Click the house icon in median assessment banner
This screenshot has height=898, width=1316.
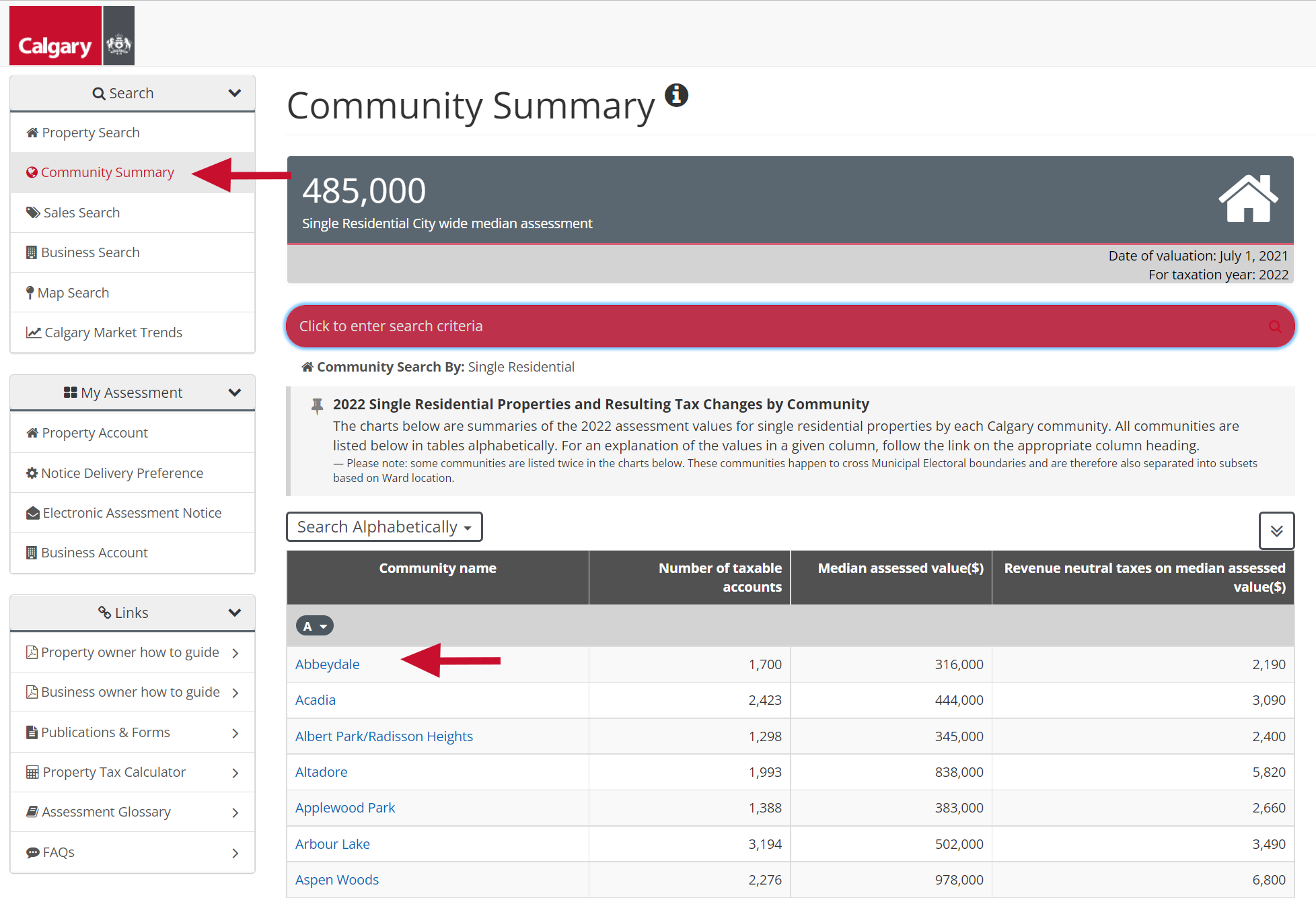pos(1248,199)
